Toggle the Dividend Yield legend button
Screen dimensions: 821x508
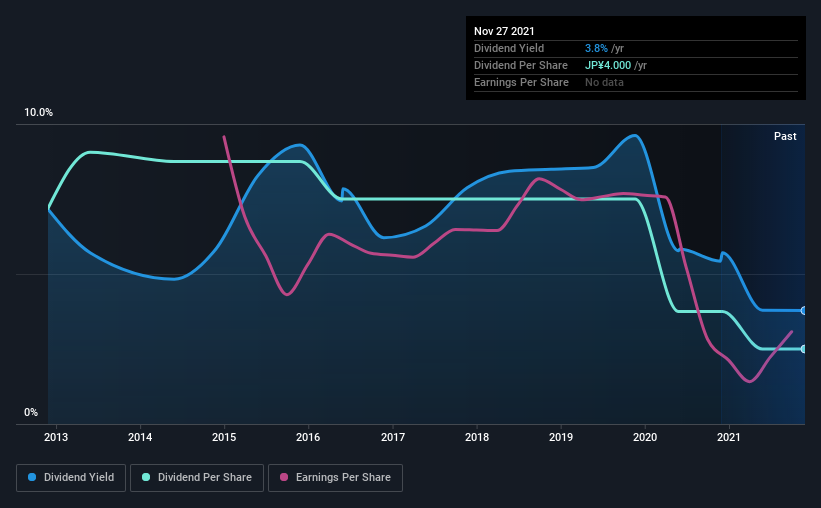pyautogui.click(x=71, y=478)
